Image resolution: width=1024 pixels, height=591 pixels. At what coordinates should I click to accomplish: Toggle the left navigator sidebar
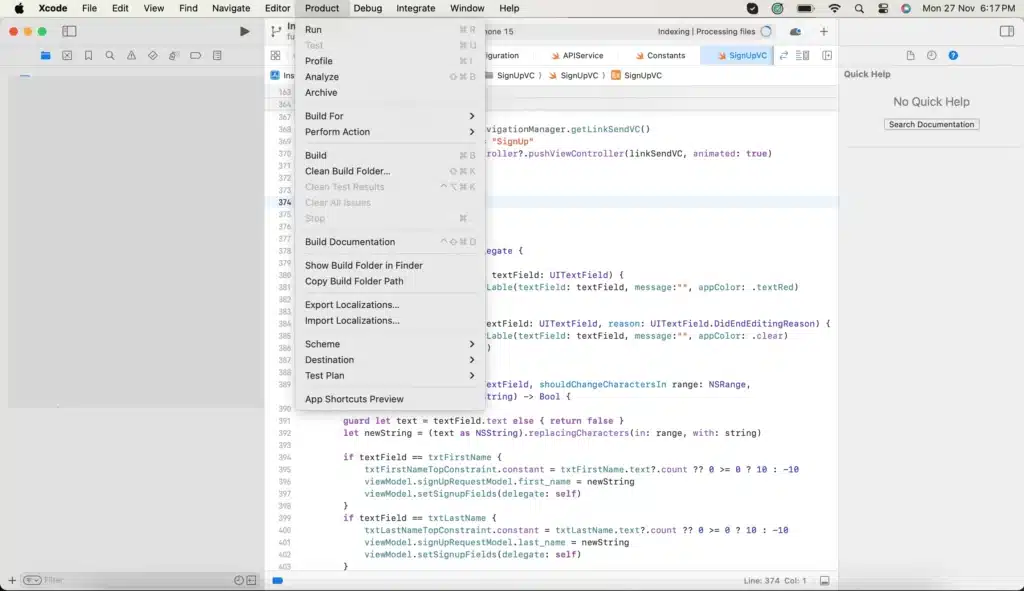coord(69,32)
